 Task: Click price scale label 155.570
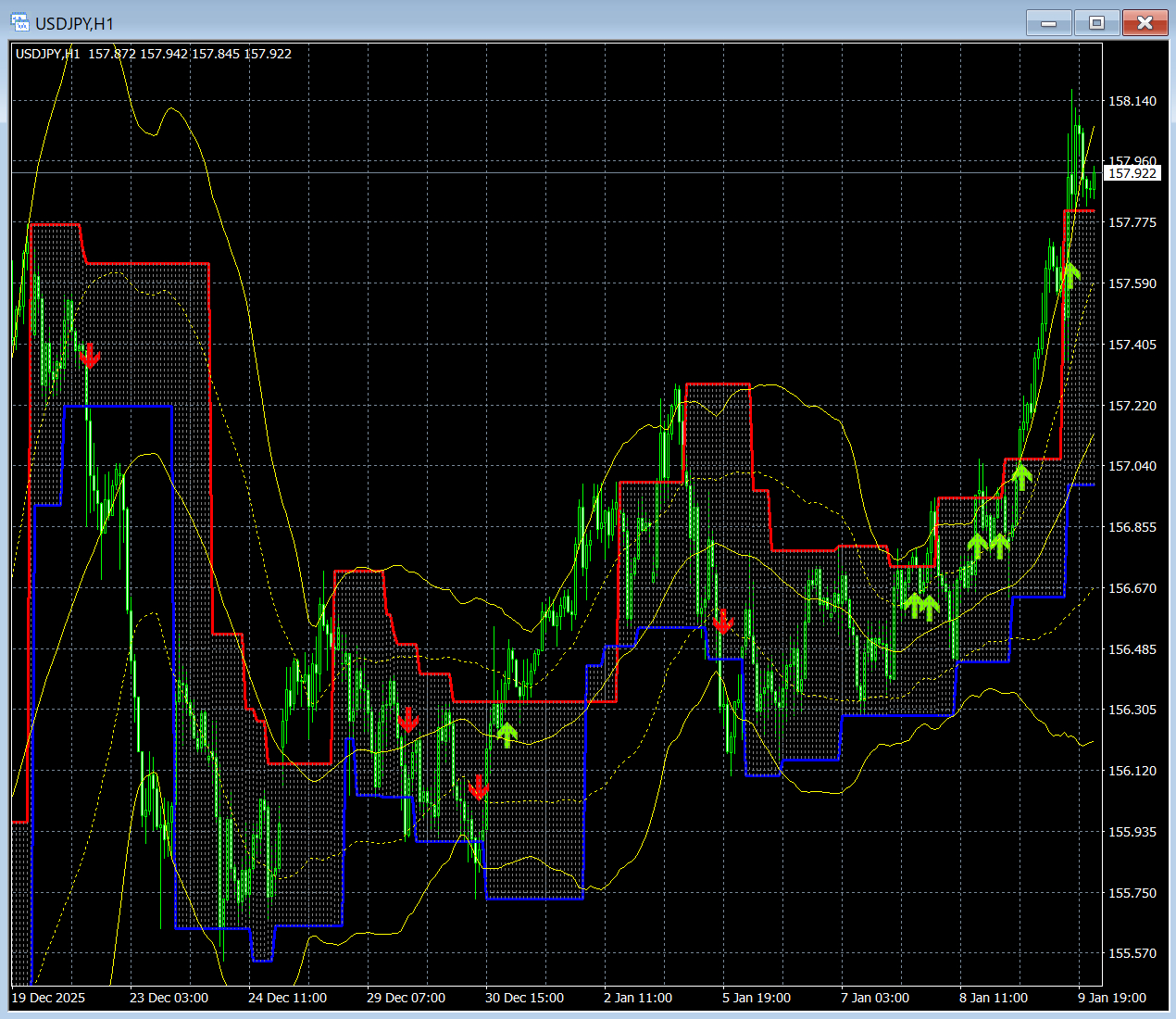point(1132,953)
